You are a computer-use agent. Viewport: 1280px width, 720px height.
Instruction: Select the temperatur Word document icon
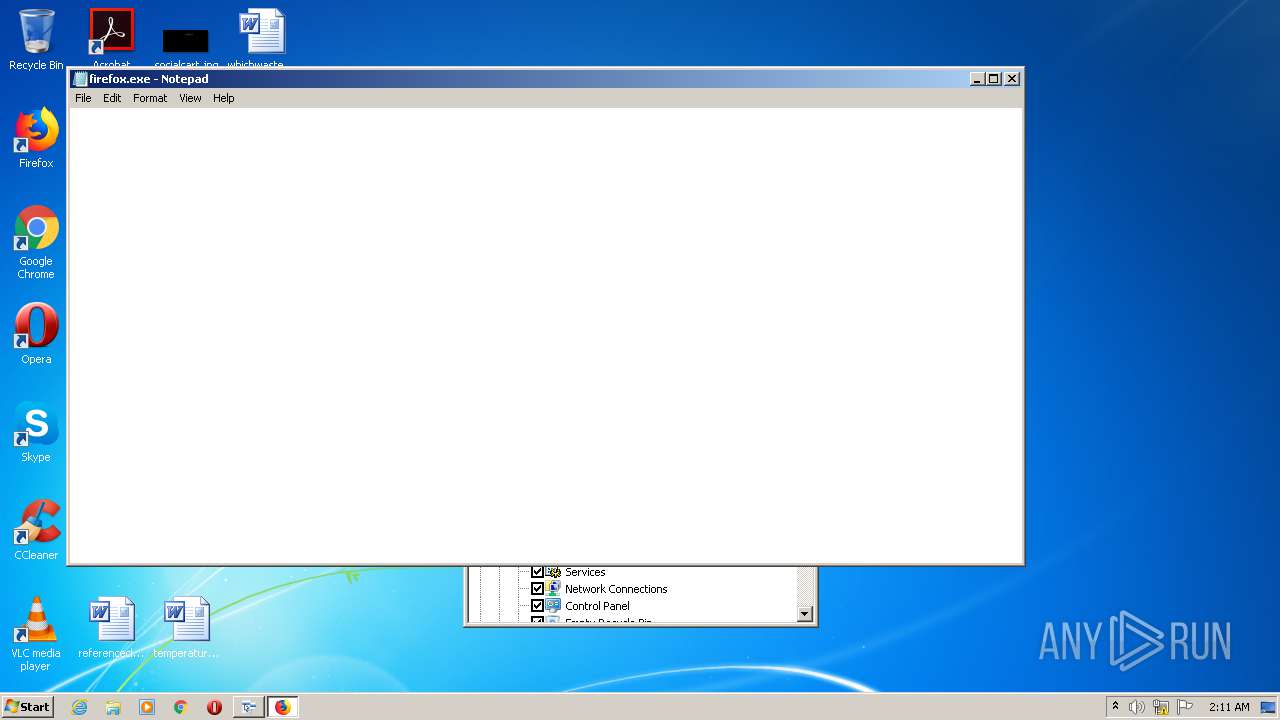tap(186, 628)
